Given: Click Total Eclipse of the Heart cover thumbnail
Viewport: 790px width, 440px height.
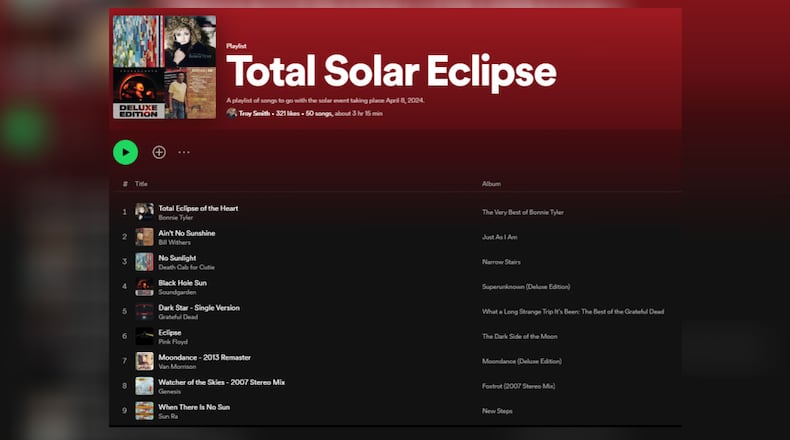Looking at the screenshot, I should (144, 212).
